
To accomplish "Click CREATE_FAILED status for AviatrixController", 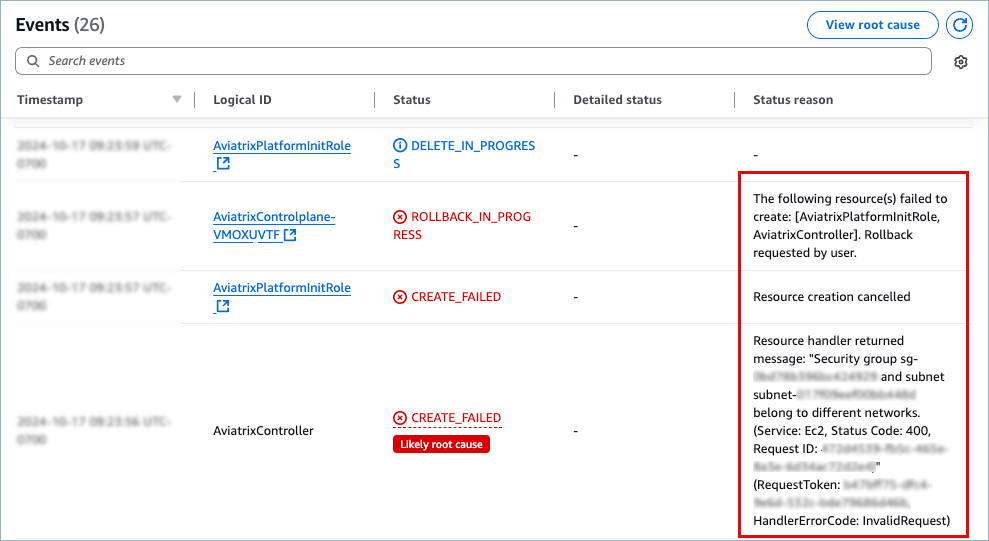I will click(455, 418).
